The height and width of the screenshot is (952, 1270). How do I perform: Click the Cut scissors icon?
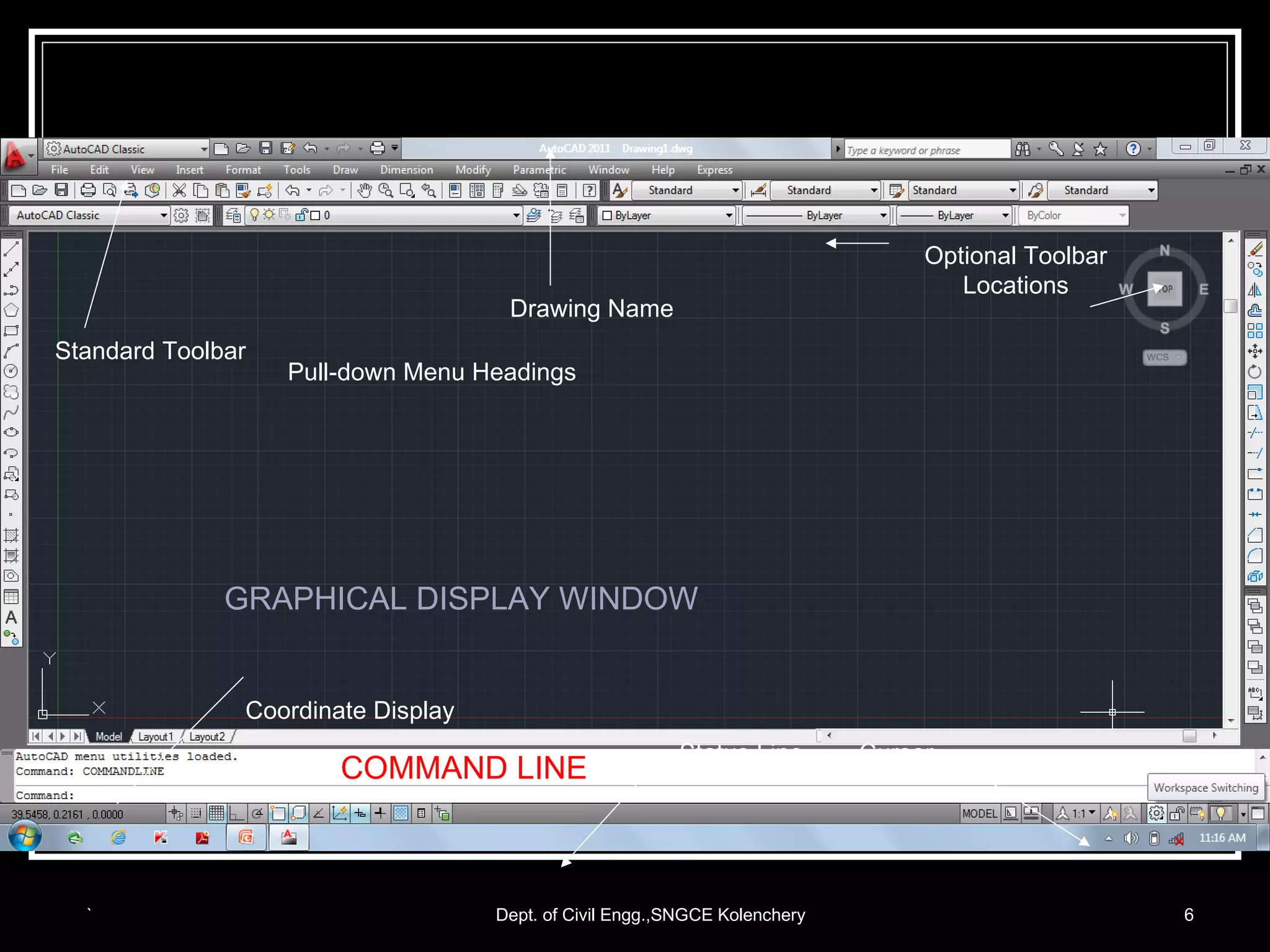(x=179, y=190)
